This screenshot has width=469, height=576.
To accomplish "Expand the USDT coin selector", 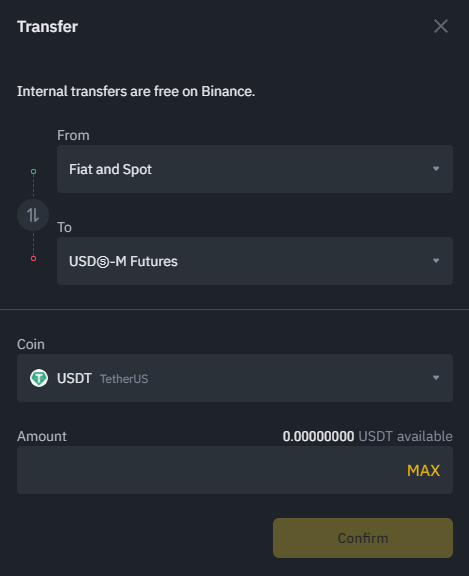I will (x=235, y=378).
